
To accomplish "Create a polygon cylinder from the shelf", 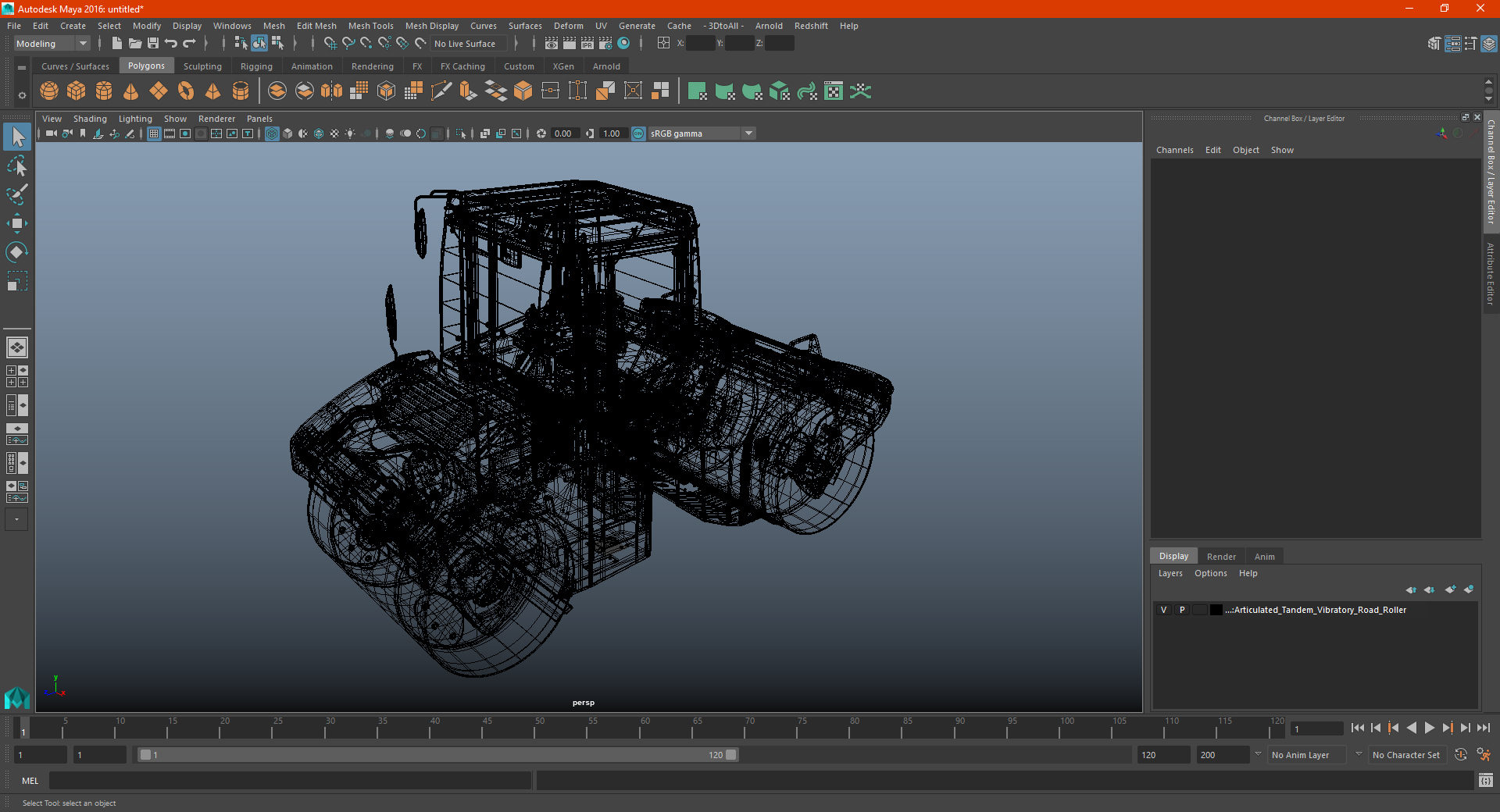I will [104, 91].
